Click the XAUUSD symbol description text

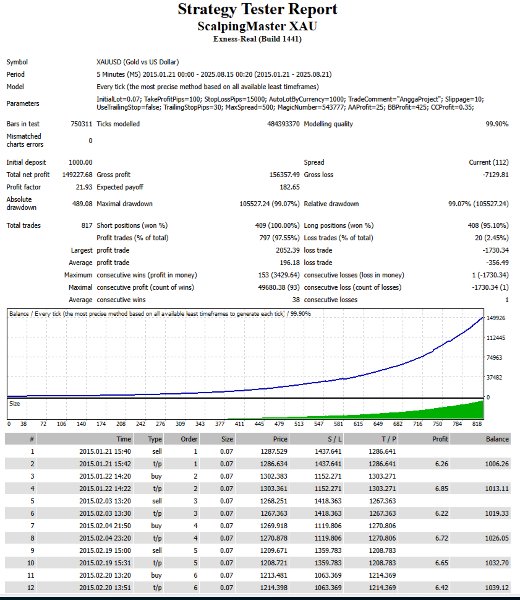click(x=138, y=62)
